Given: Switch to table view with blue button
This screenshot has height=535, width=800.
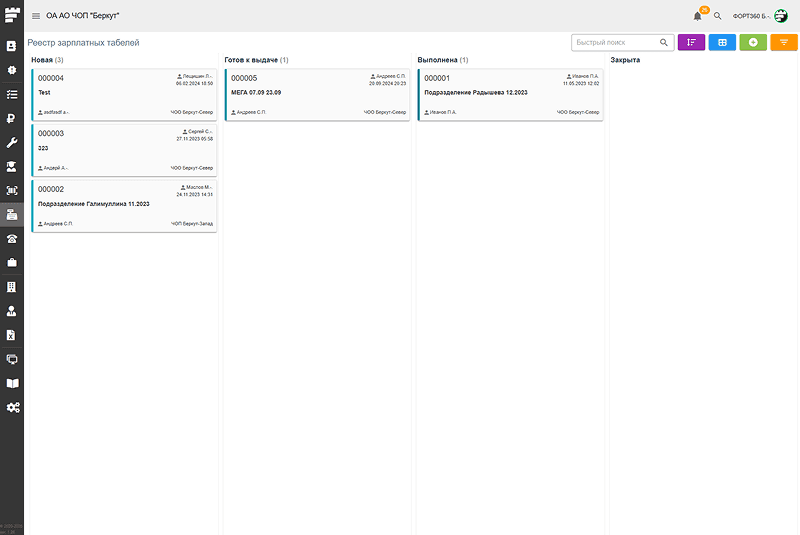Looking at the screenshot, I should coord(722,42).
